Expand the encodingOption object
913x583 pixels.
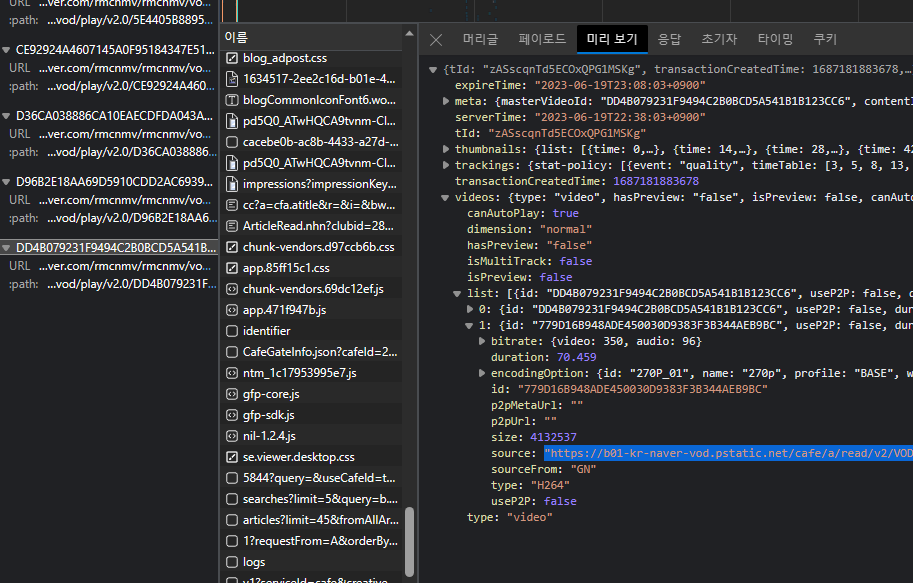(482, 373)
